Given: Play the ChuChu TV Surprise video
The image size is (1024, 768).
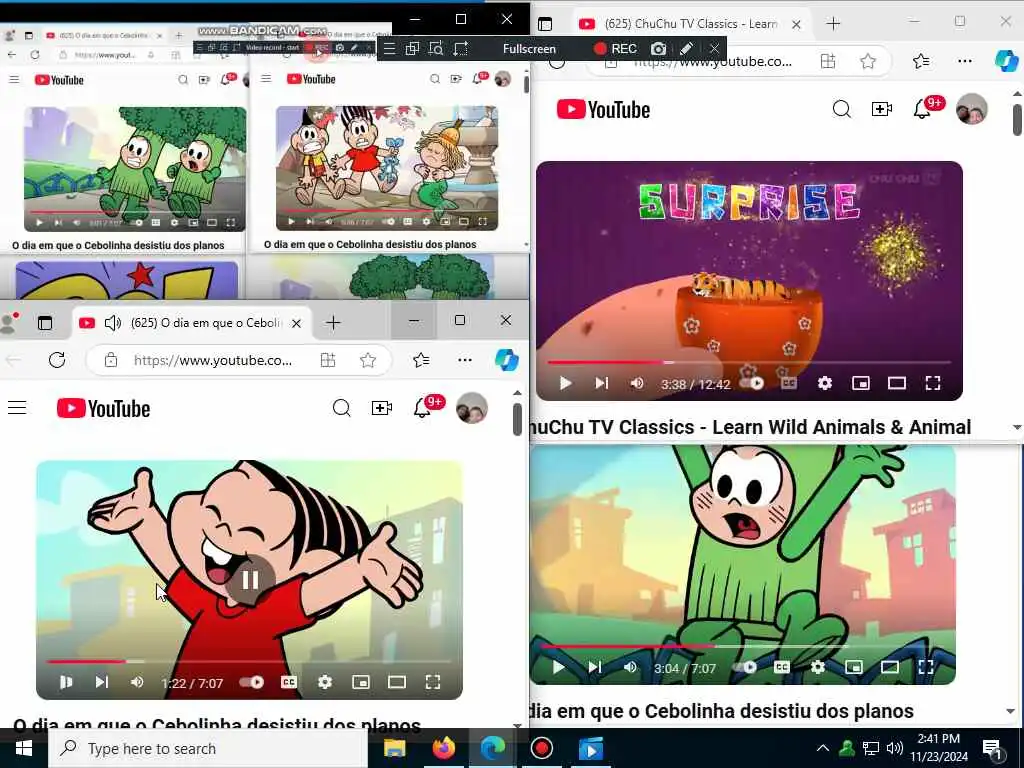Looking at the screenshot, I should (566, 383).
